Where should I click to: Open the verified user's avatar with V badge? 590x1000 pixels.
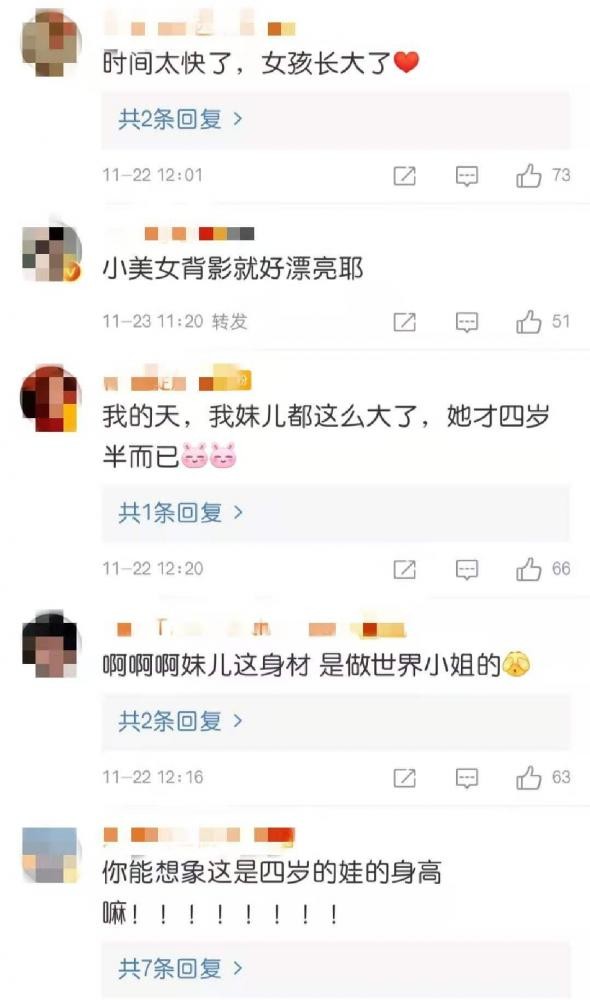point(52,253)
